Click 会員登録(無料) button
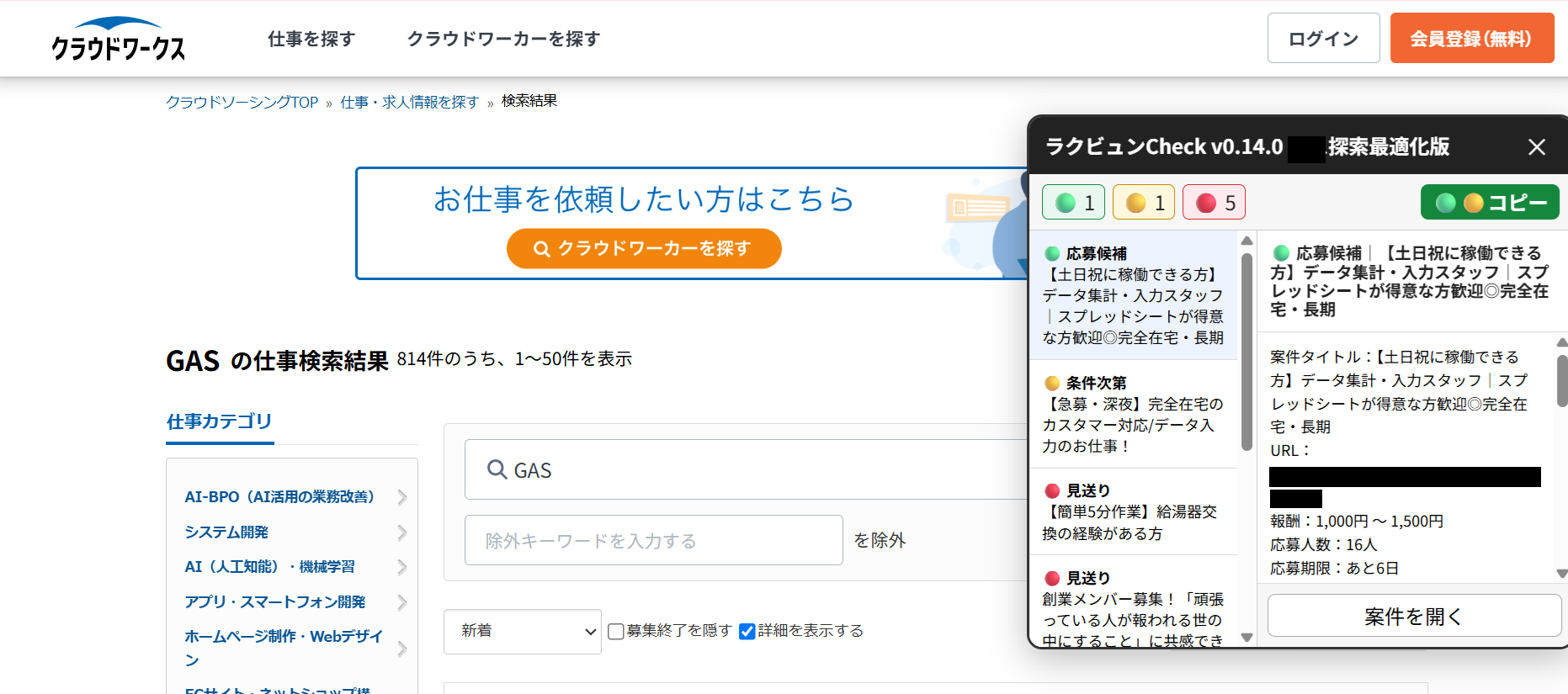Image resolution: width=1568 pixels, height=694 pixels. click(x=1472, y=38)
